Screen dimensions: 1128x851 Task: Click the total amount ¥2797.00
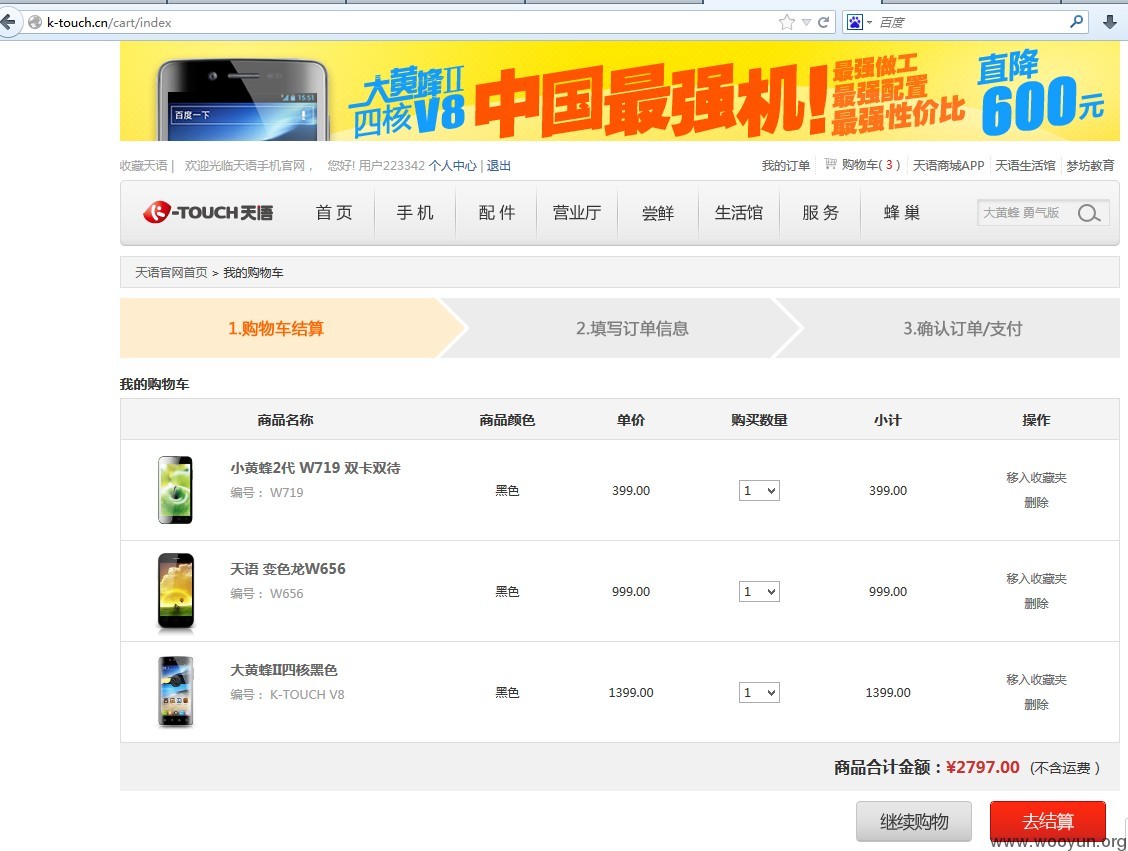point(982,767)
